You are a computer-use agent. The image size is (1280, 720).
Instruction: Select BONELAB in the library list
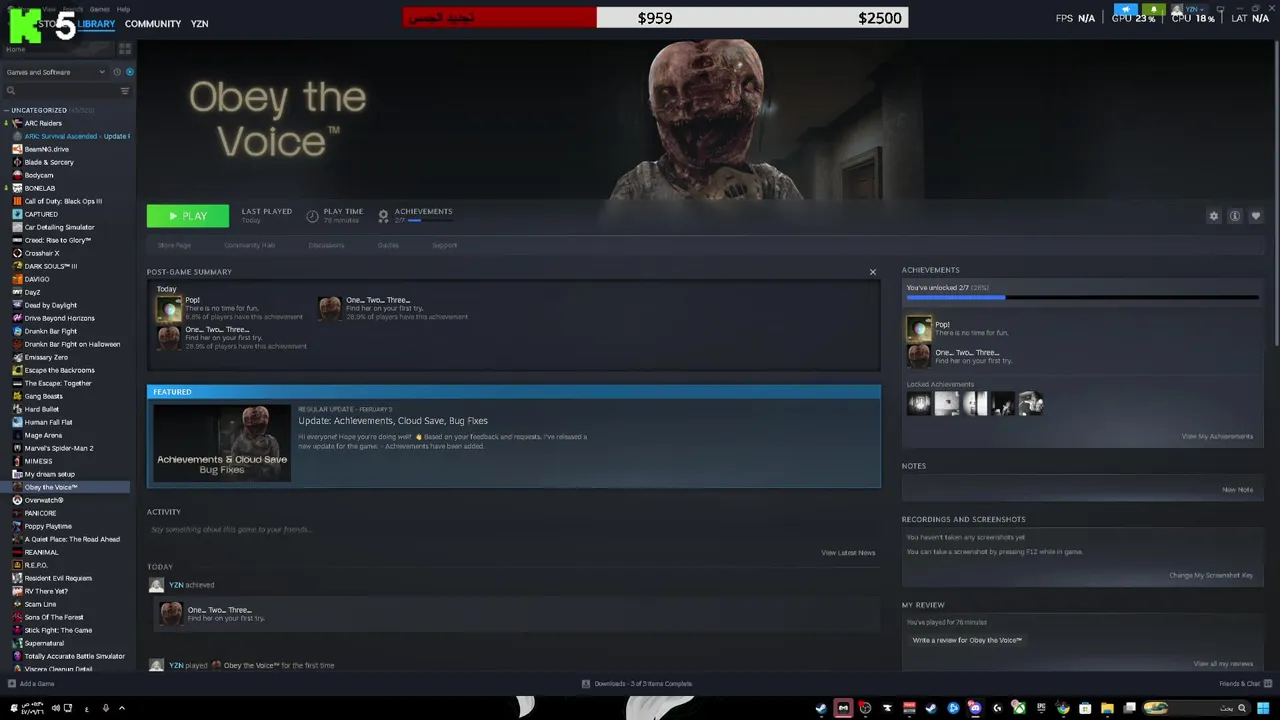tap(40, 188)
